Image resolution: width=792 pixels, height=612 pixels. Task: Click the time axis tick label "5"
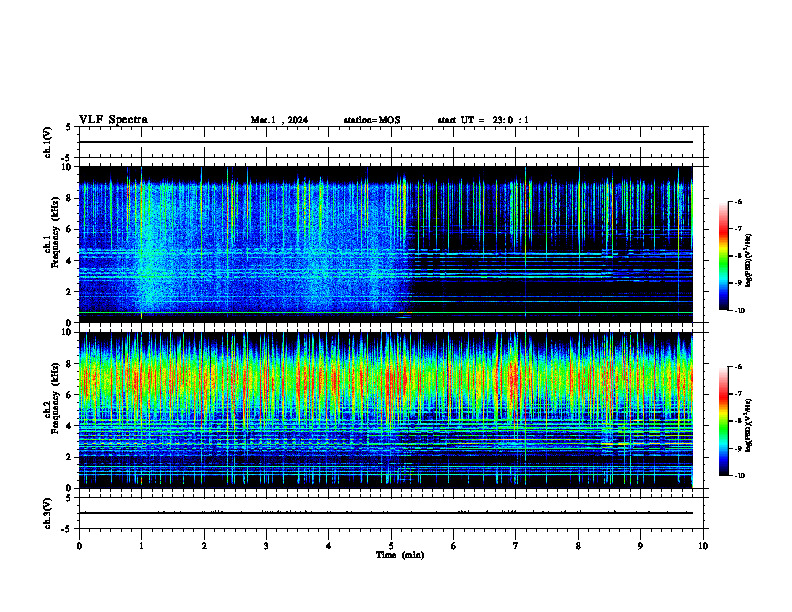point(391,546)
